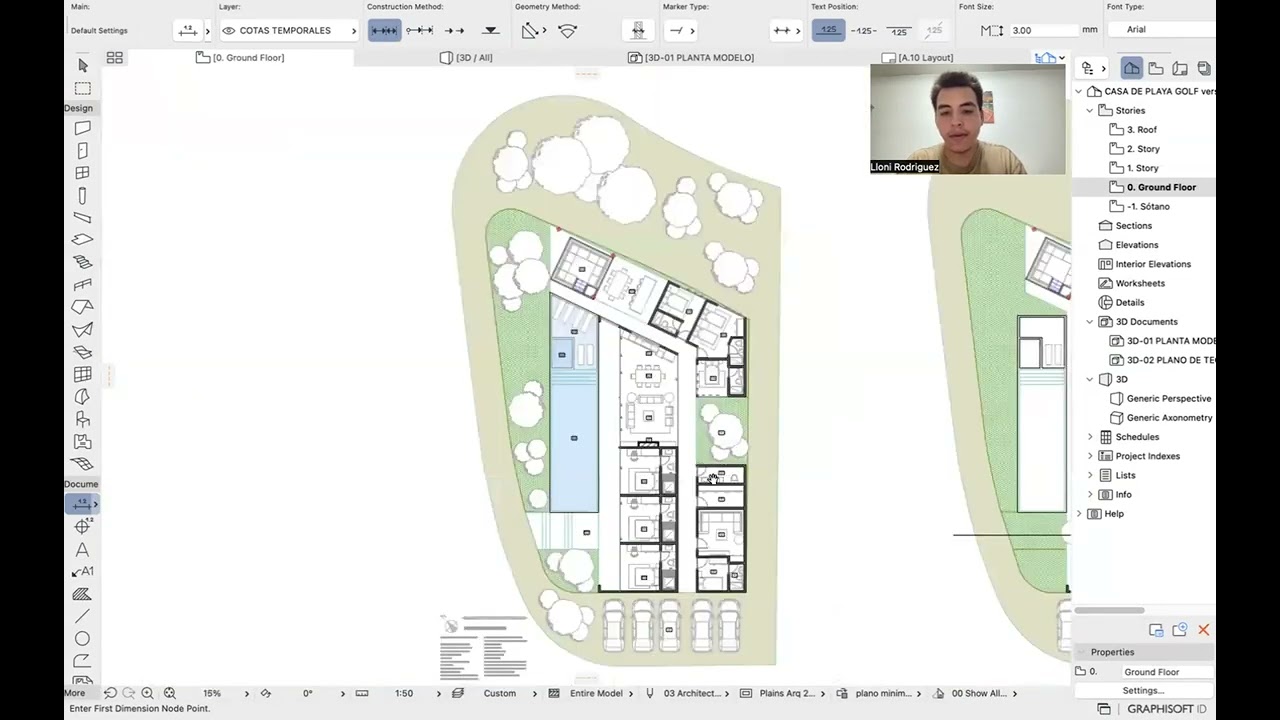This screenshot has height=720, width=1280.
Task: Select text position above line (highlighted 125)
Action: [x=828, y=31]
